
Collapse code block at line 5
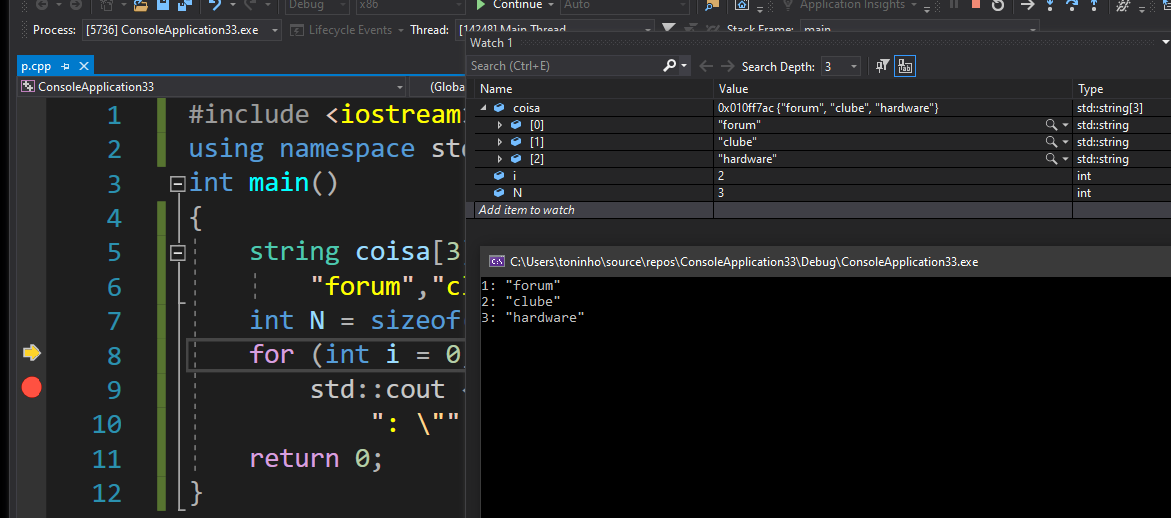177,253
